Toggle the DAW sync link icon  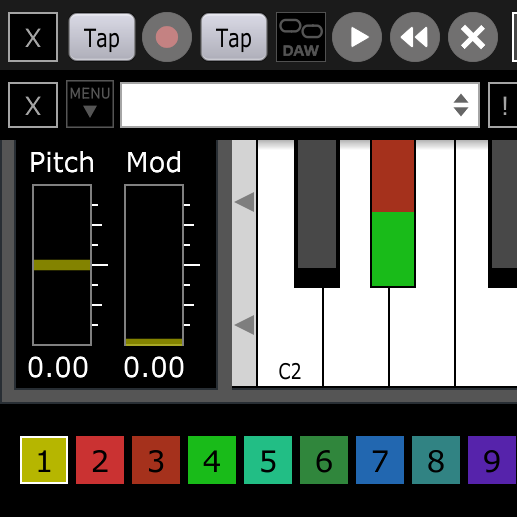pos(301,37)
